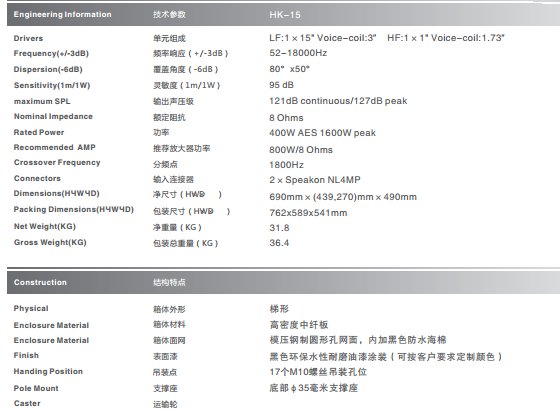Click the Crossover Frequency 1800Hz value
560x409 pixels.
286,165
